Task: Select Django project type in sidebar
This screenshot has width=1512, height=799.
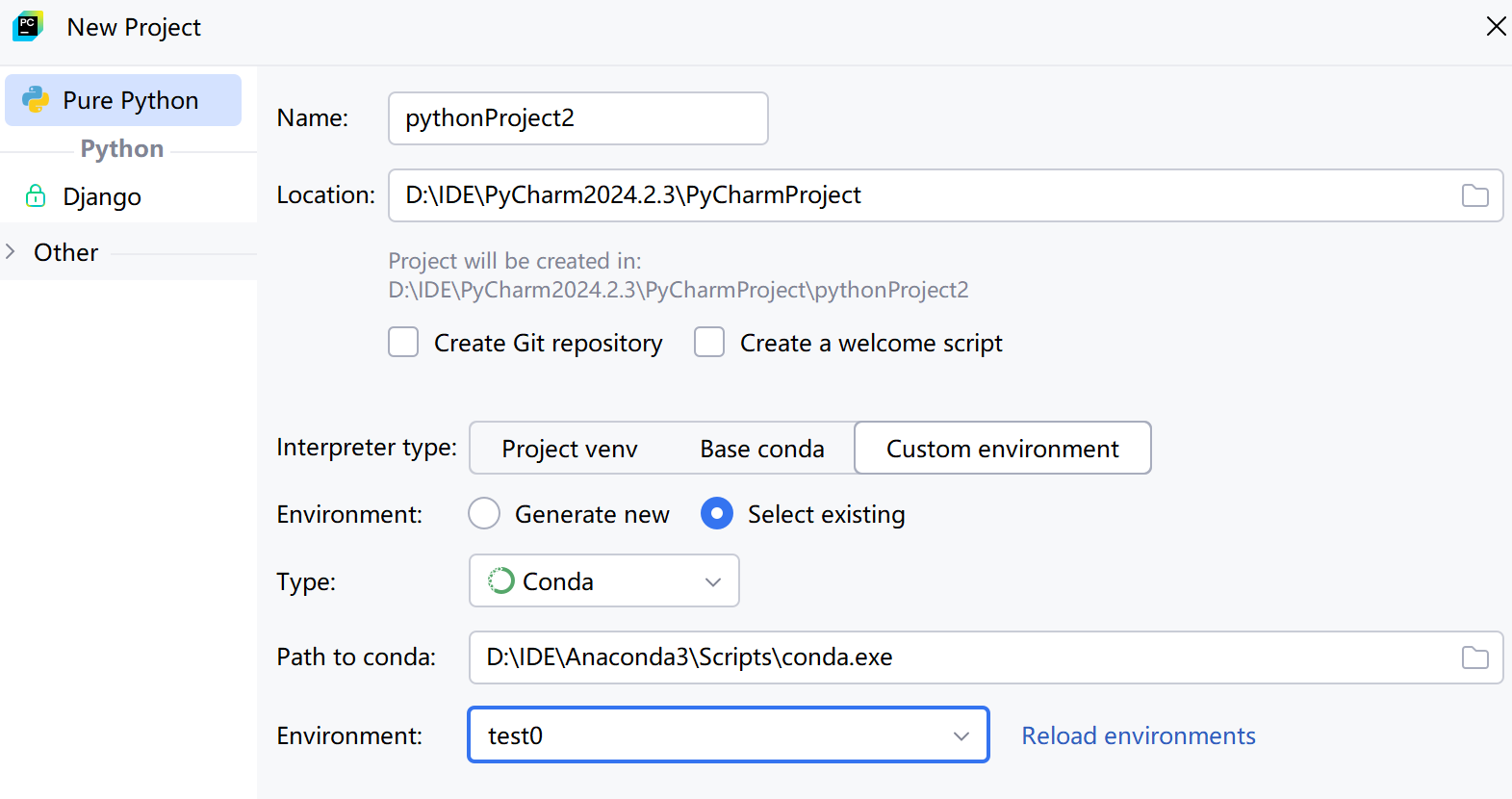Action: point(102,196)
